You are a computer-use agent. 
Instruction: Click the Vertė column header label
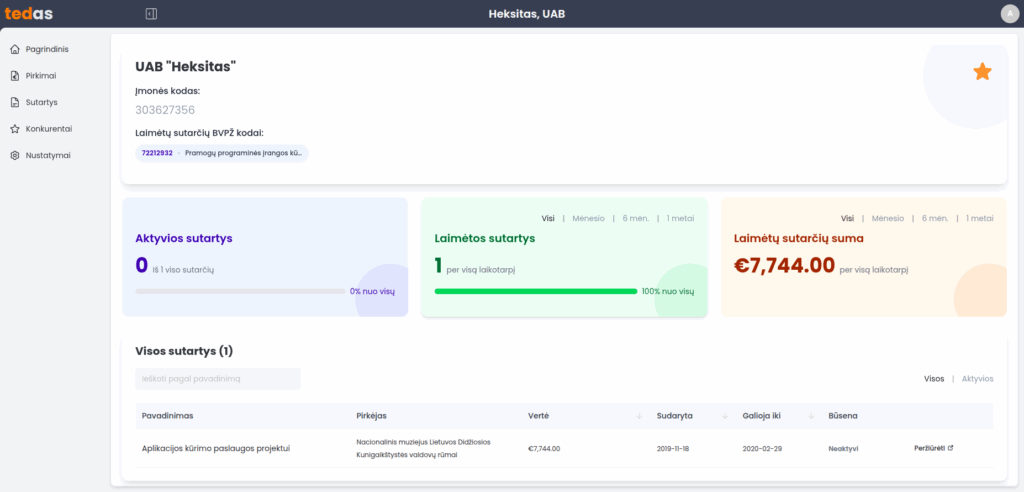(537, 416)
